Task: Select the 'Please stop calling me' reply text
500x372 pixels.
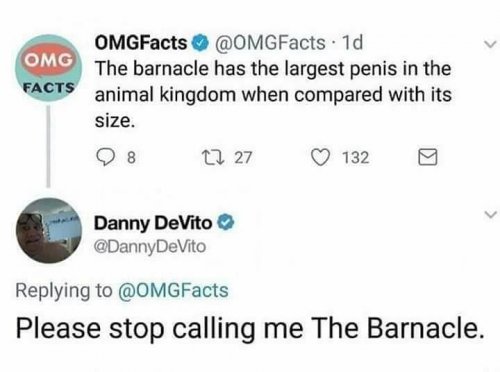Action: [x=160, y=328]
